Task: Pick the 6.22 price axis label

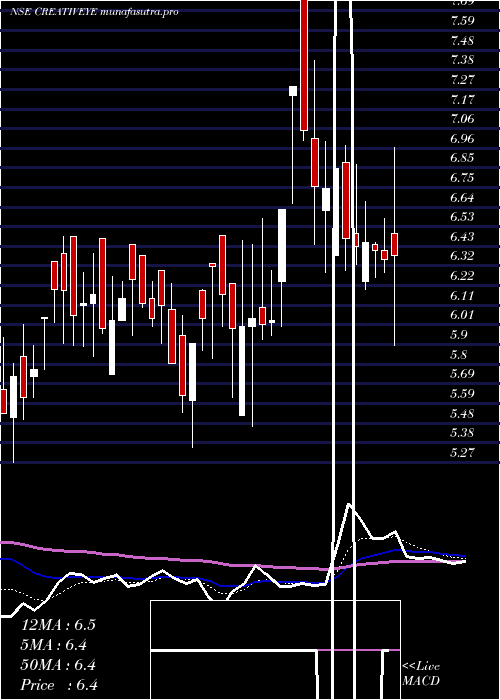Action: click(462, 275)
